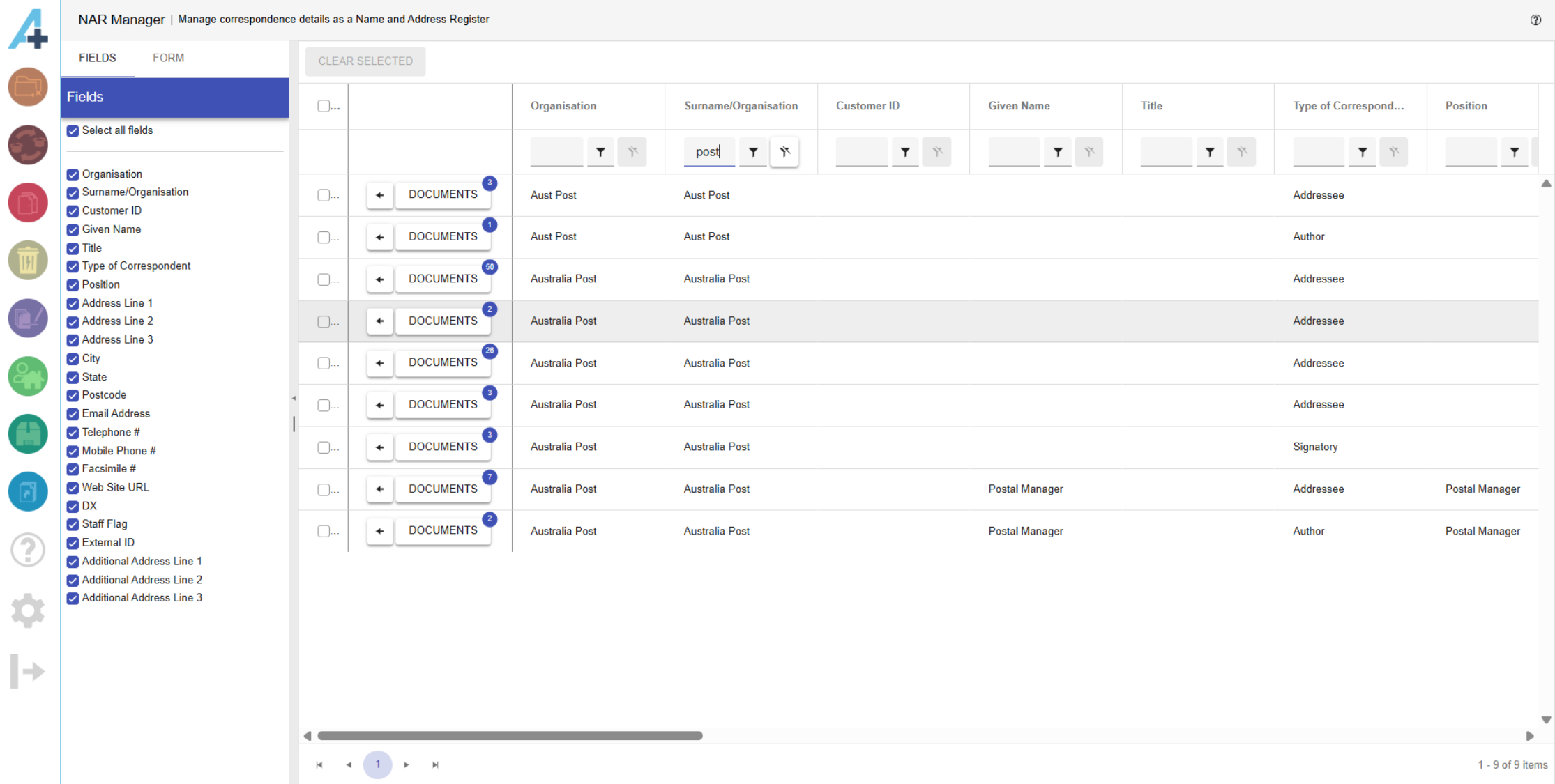Open the yellow trash bin sidebar icon
This screenshot has width=1555, height=784.
28,261
